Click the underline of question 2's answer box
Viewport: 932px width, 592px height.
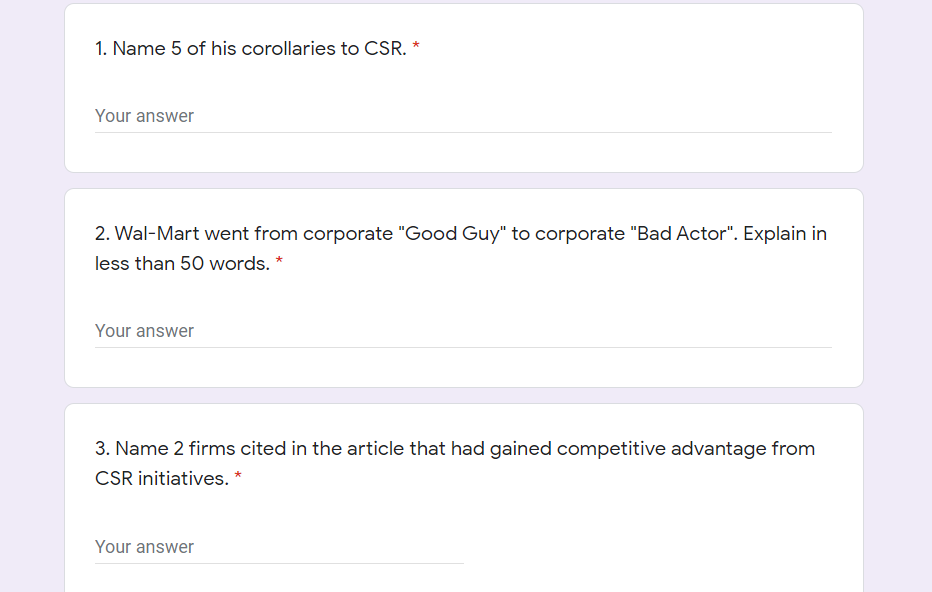point(462,344)
